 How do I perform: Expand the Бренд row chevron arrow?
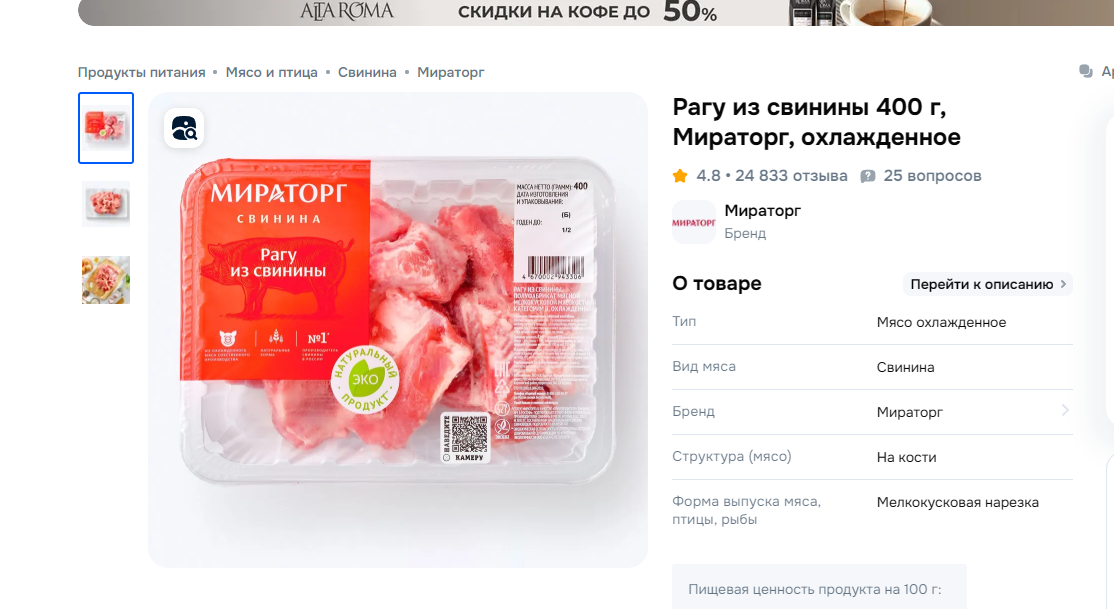(1064, 411)
